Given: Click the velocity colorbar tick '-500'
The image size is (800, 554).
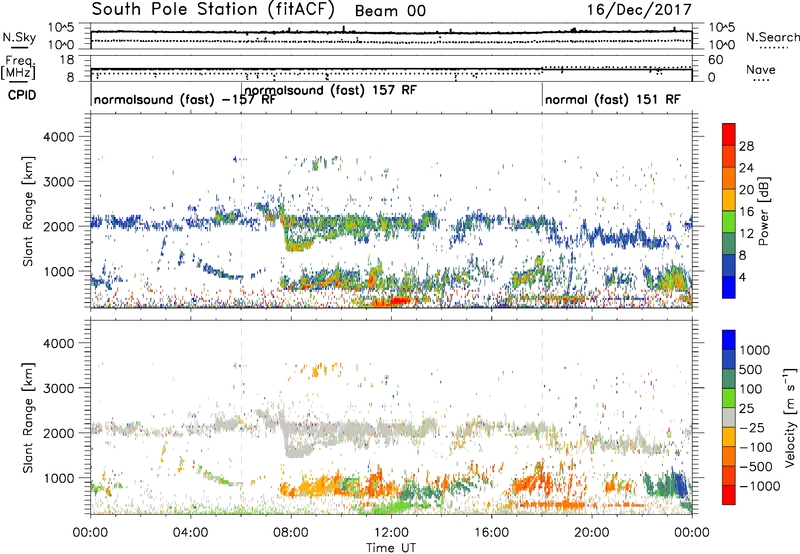Looking at the screenshot, I should tap(755, 467).
